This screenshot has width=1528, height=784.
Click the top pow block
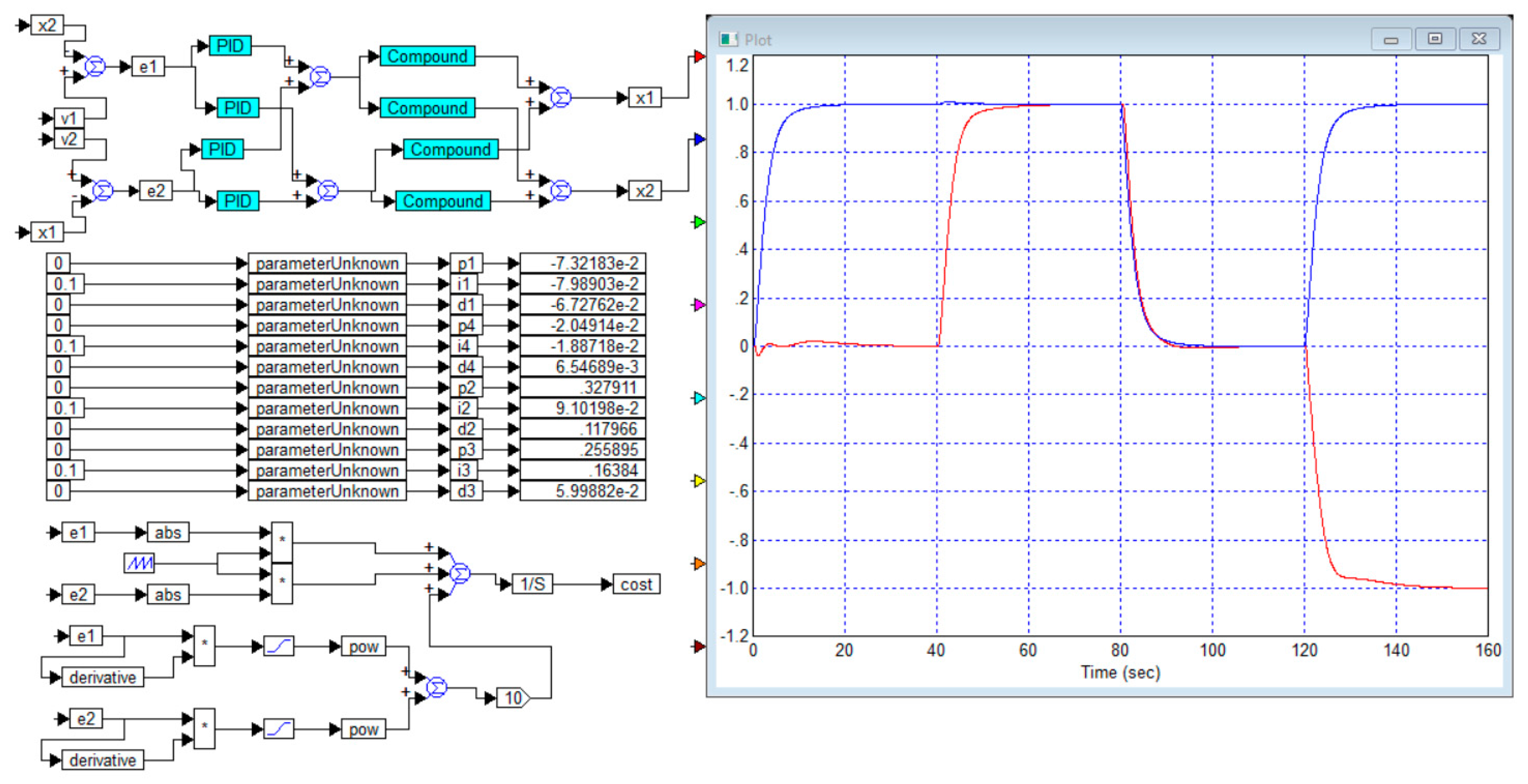coord(363,646)
